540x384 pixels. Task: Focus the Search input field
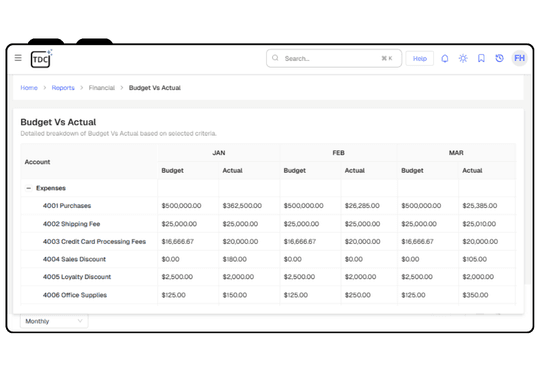pyautogui.click(x=334, y=59)
